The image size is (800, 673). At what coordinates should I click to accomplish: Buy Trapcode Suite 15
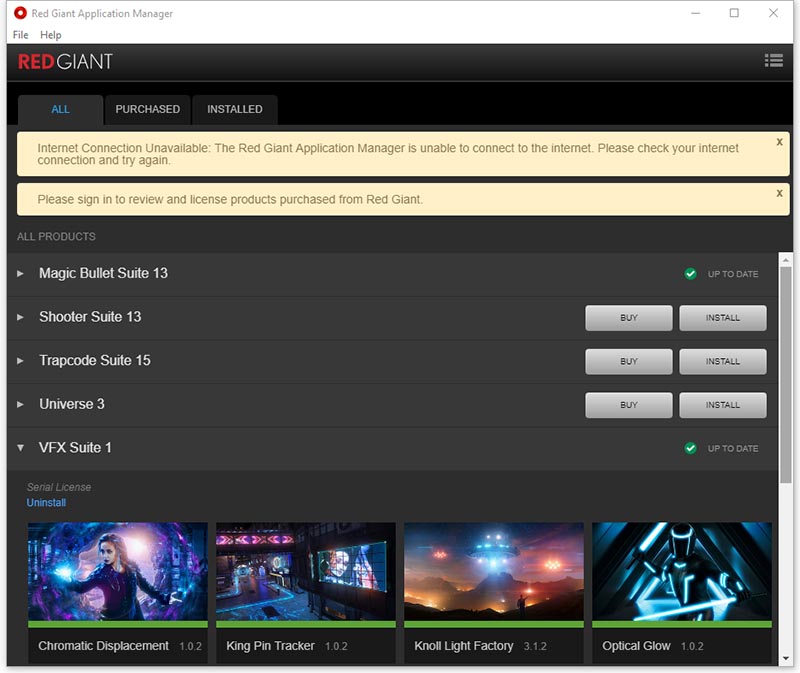tap(629, 361)
